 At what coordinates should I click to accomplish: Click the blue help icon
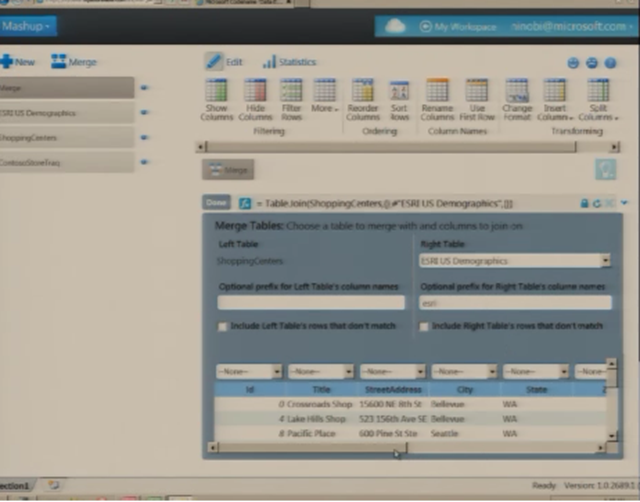pyautogui.click(x=610, y=63)
